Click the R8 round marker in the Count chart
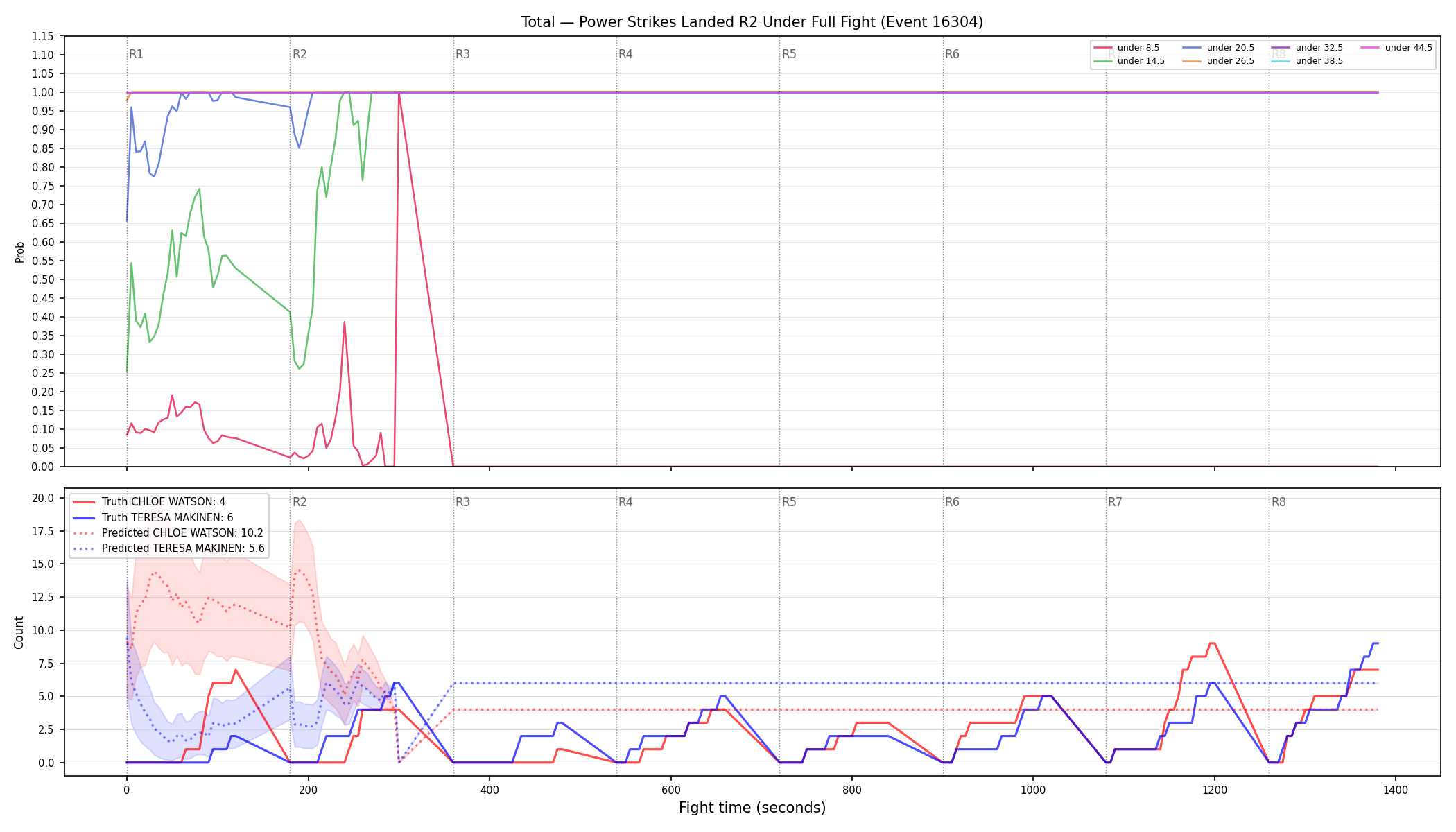Image resolution: width=1456 pixels, height=832 pixels. 1279,502
